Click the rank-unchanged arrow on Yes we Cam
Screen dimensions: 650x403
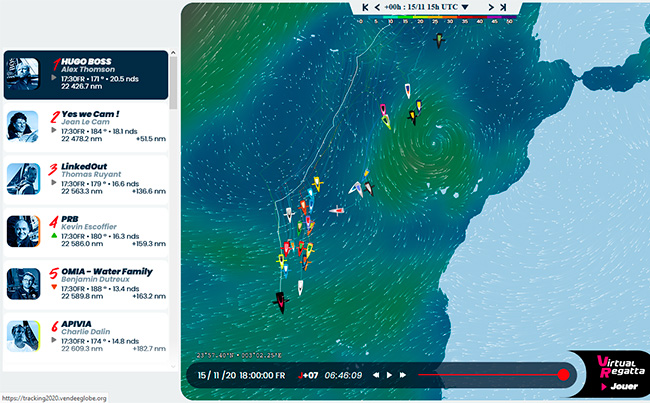54,130
